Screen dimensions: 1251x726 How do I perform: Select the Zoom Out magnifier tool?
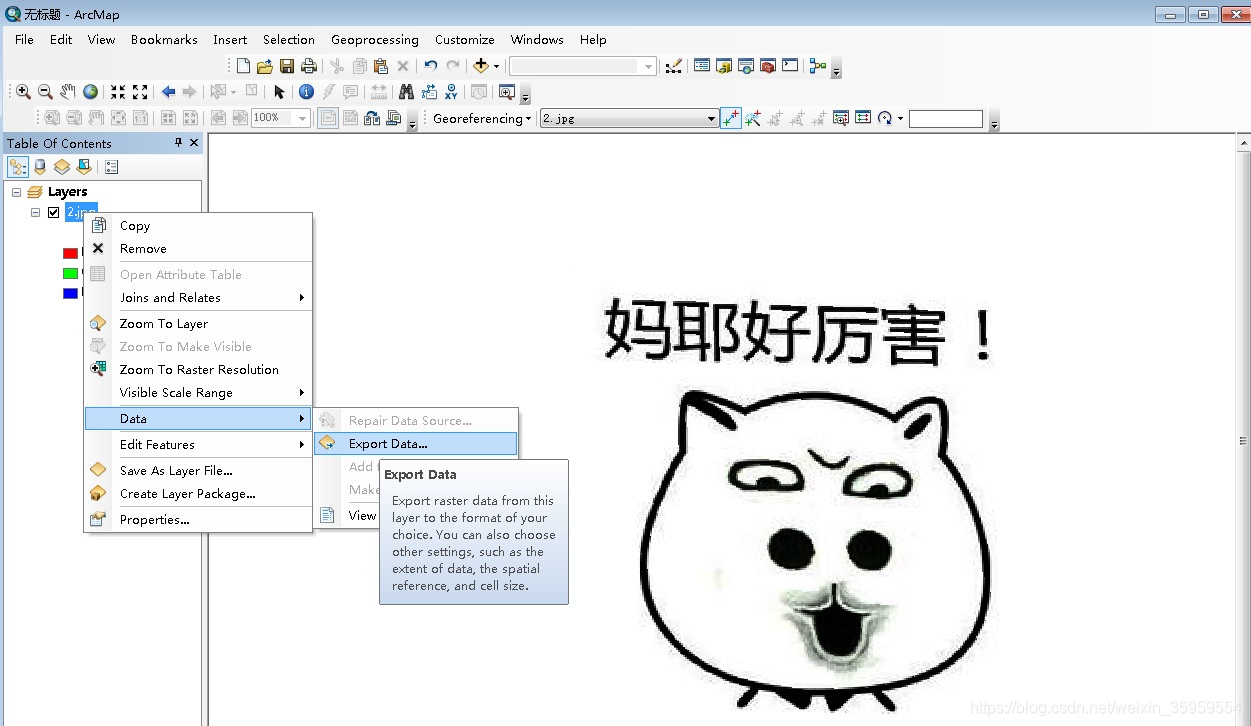45,92
